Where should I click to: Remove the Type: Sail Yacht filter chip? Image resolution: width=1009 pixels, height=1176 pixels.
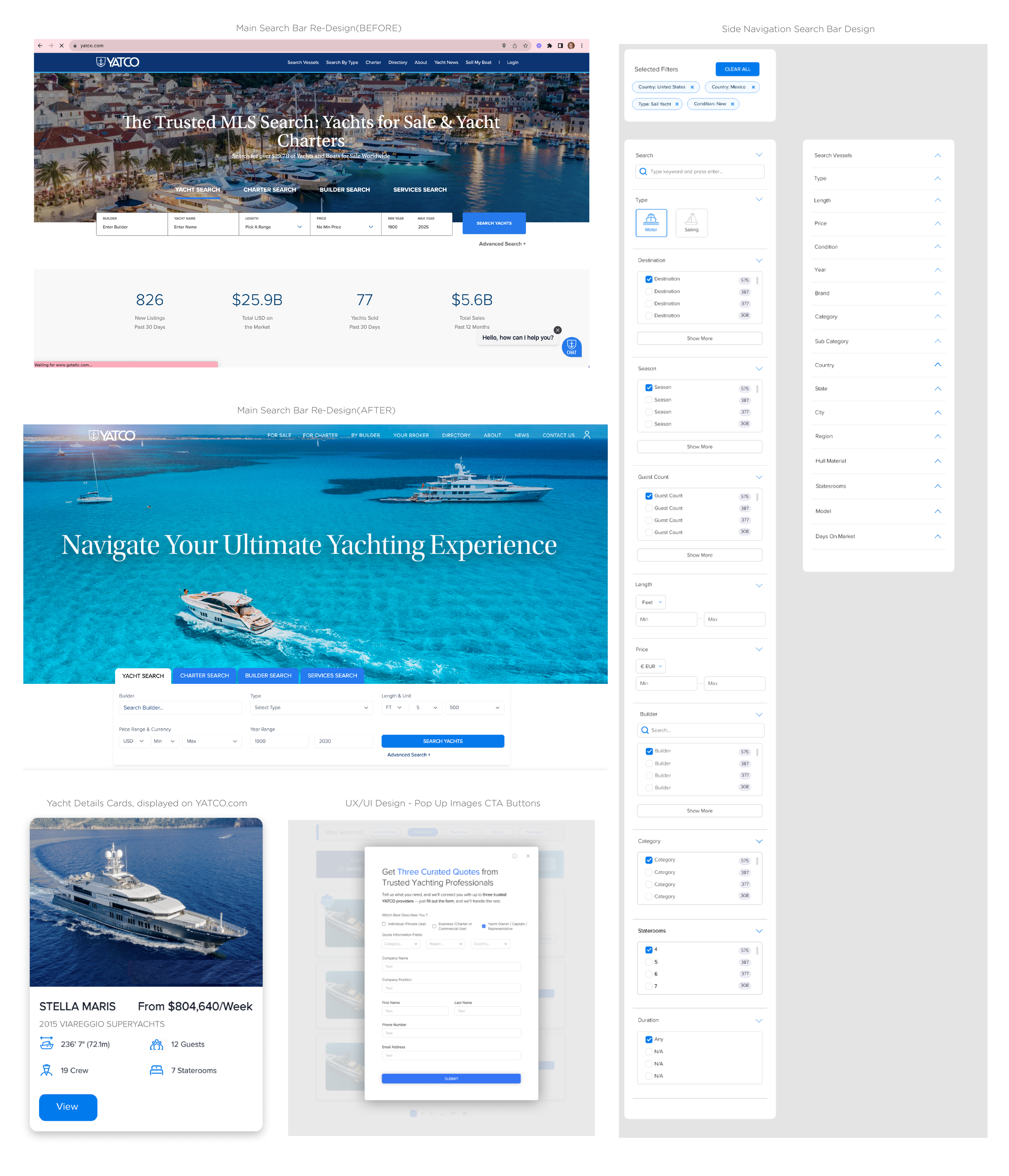point(677,104)
